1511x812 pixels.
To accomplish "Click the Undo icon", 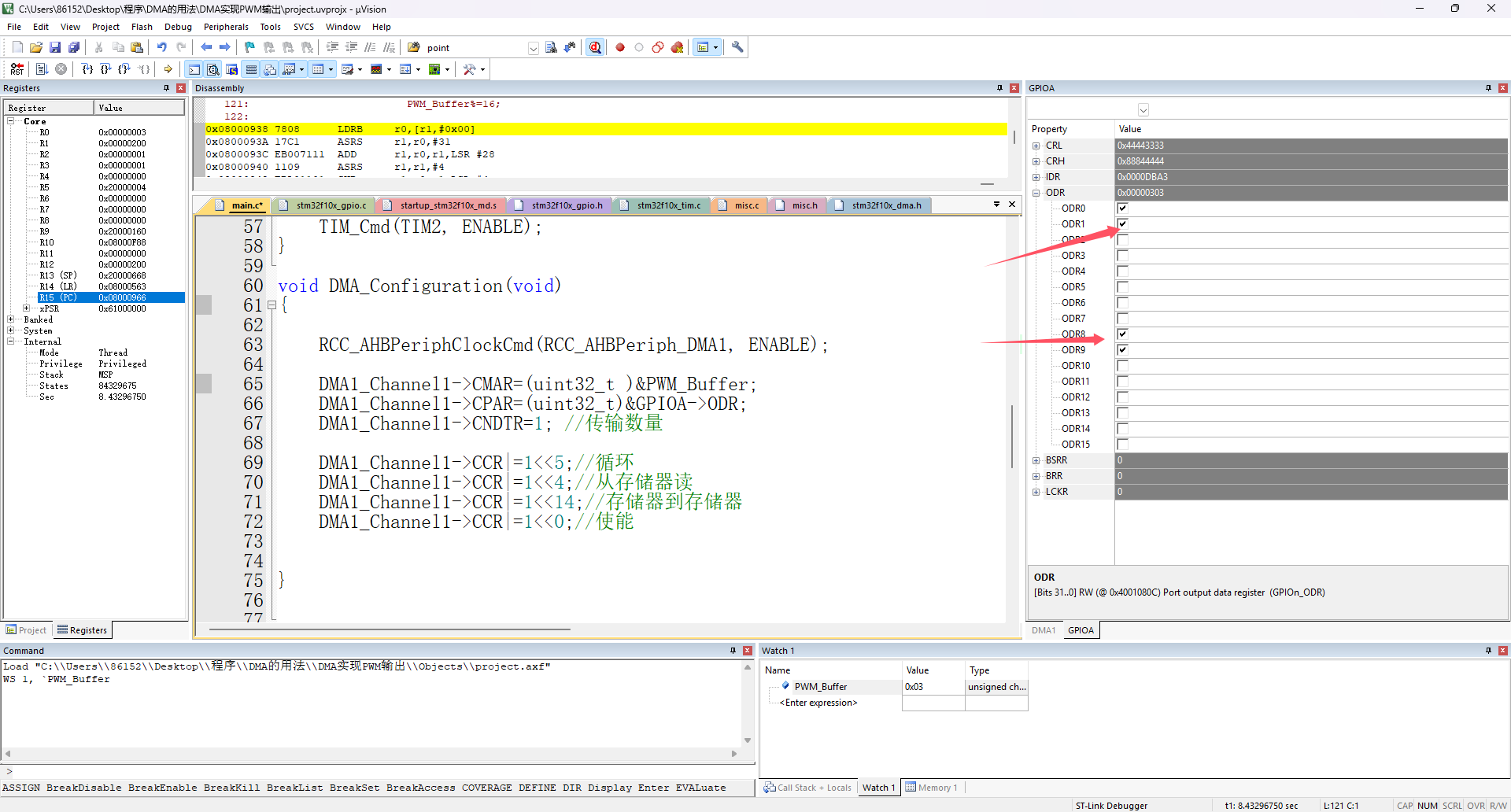I will (x=162, y=47).
